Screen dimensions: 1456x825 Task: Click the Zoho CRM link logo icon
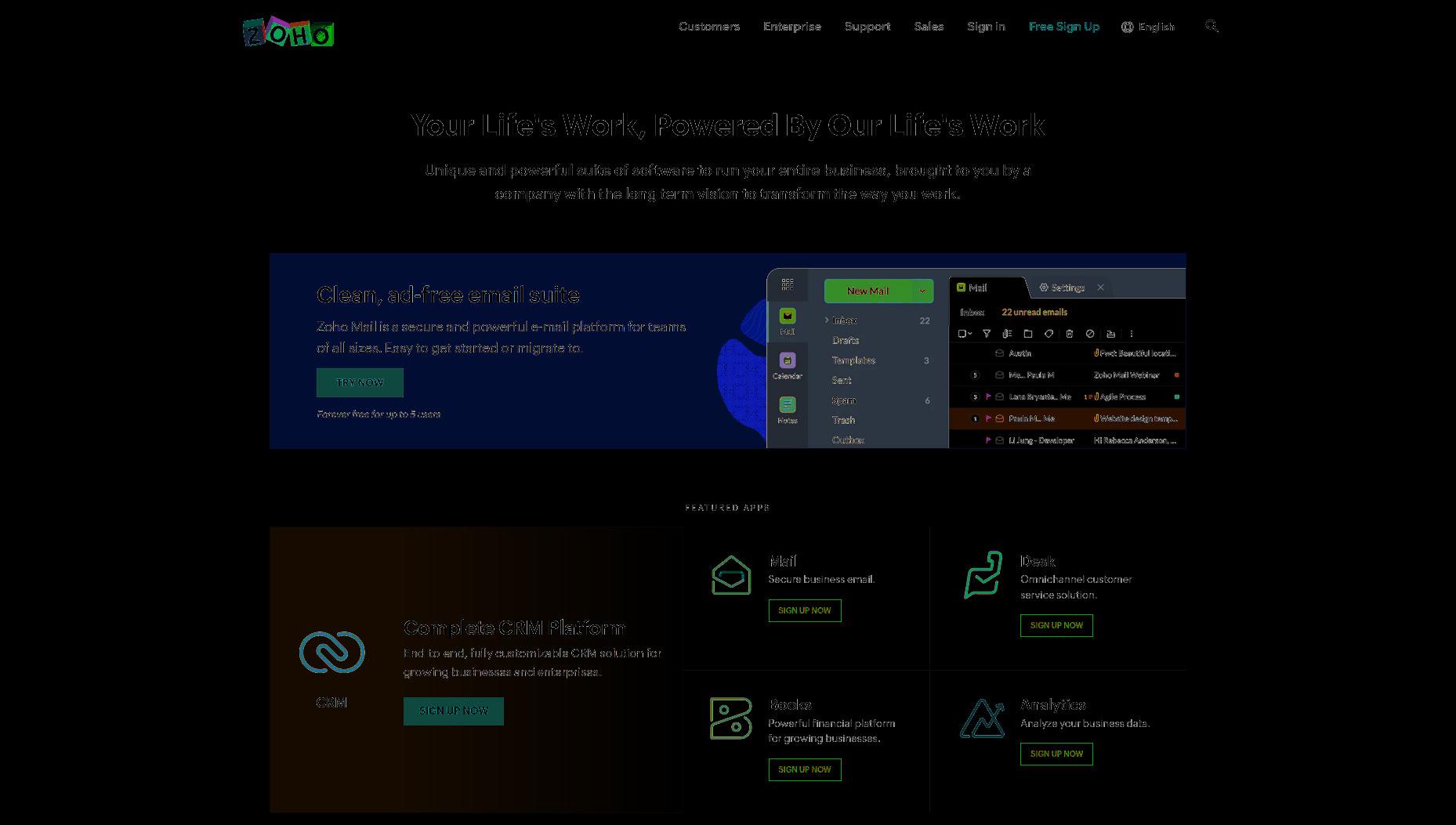(x=332, y=652)
